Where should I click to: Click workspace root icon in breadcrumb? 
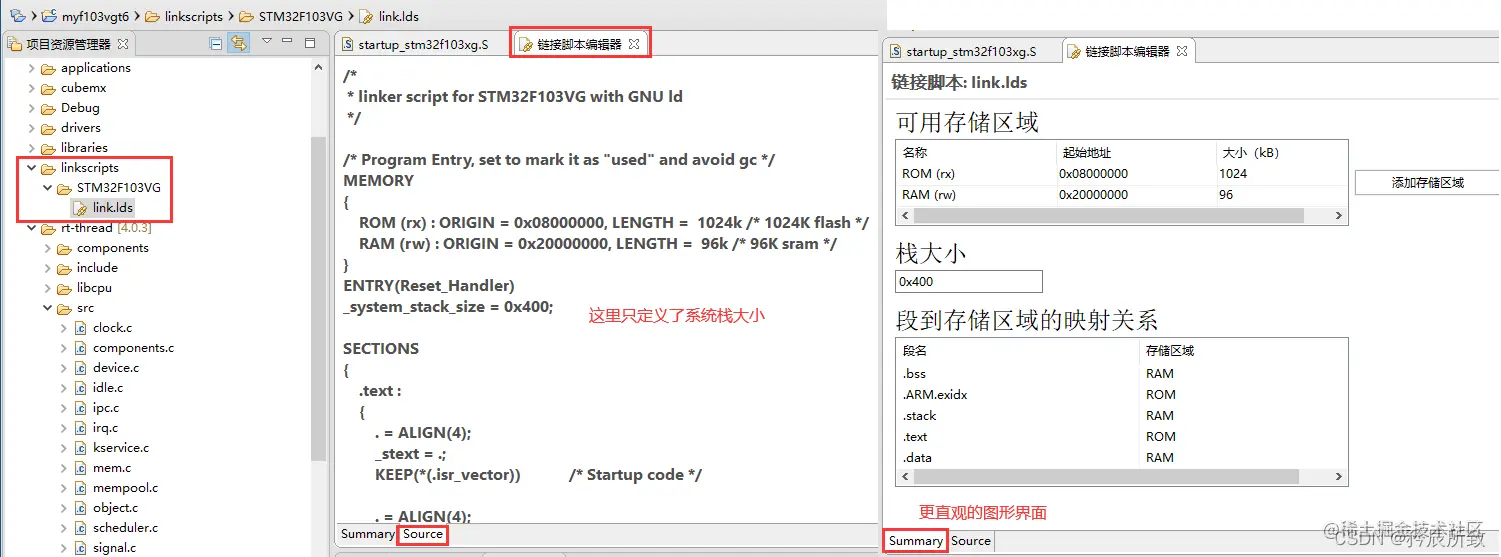[x=17, y=16]
